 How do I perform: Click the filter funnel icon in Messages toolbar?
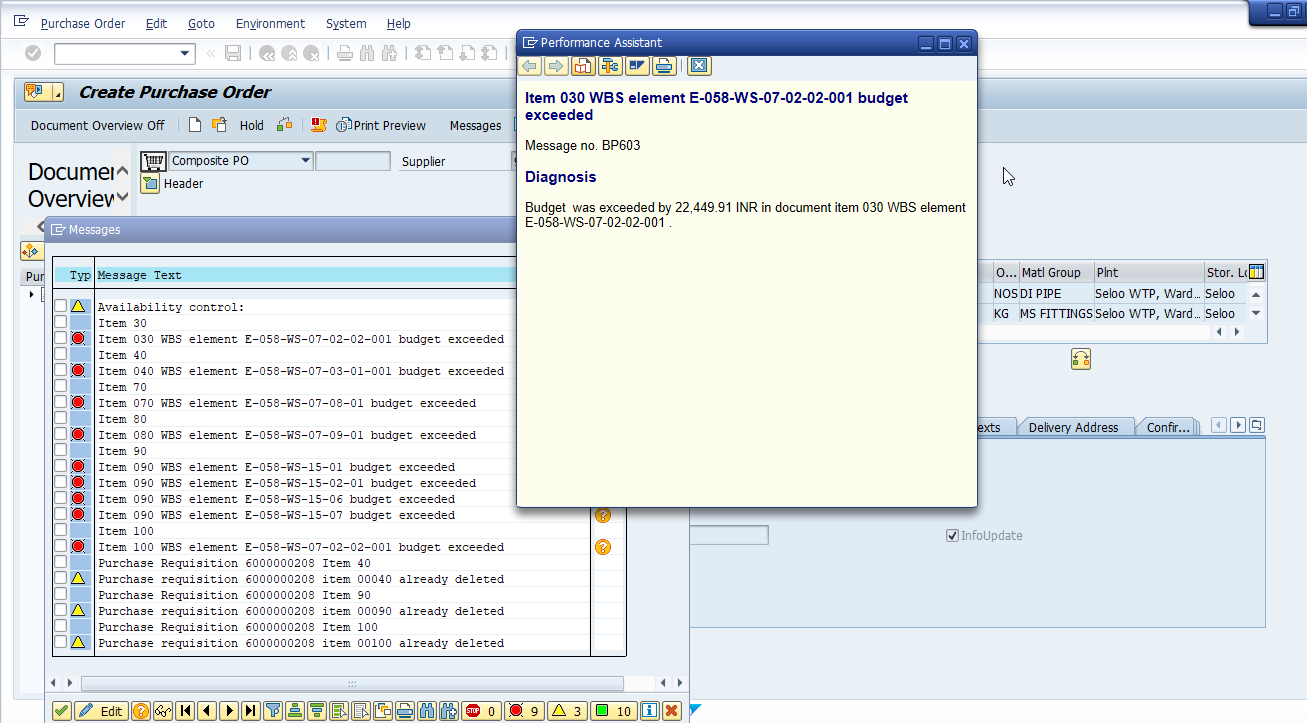click(273, 711)
